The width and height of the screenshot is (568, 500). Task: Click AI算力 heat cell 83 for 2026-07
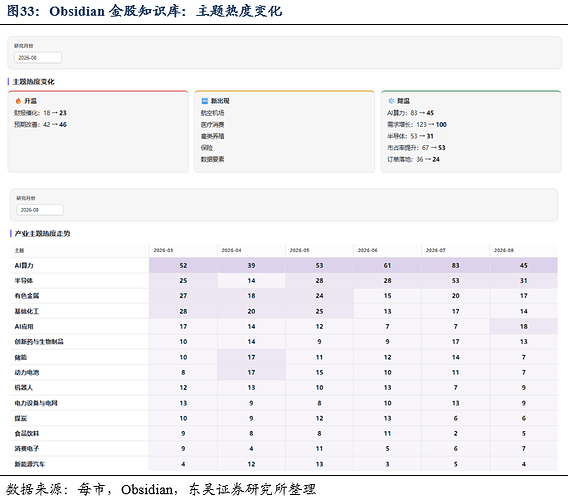455,266
